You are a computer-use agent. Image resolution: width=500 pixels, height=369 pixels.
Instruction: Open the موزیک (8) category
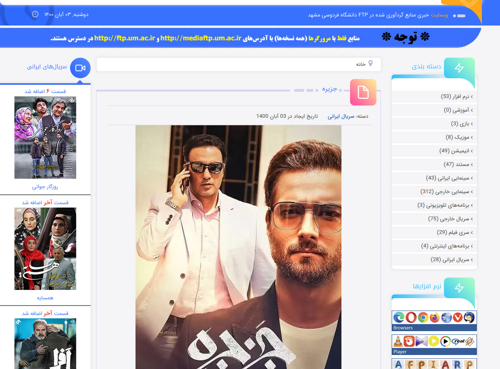click(x=434, y=137)
